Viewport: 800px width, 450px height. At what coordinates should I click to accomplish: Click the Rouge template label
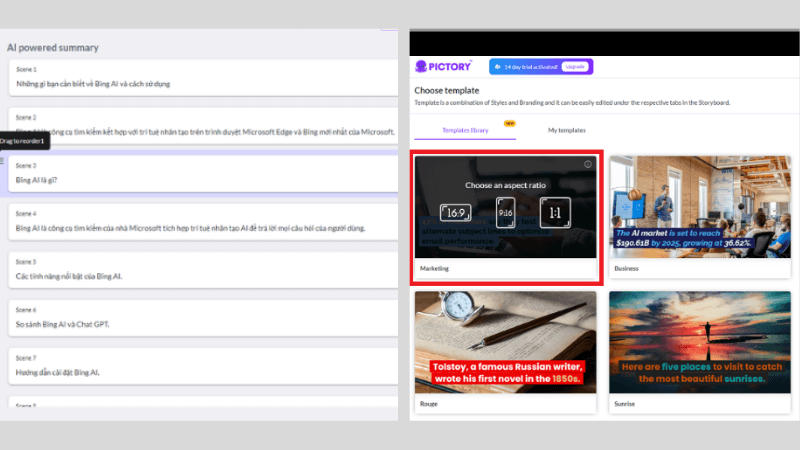pyautogui.click(x=429, y=404)
